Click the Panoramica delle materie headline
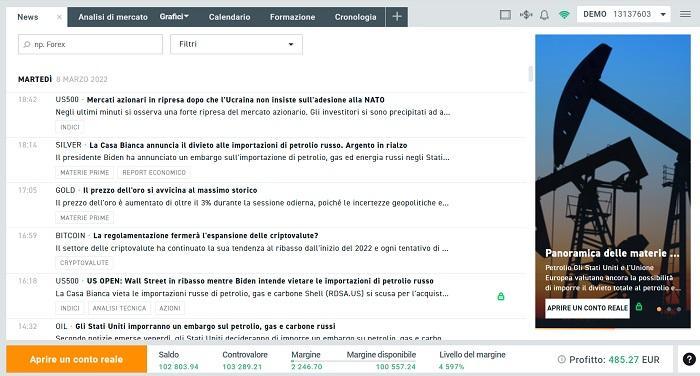 point(612,253)
